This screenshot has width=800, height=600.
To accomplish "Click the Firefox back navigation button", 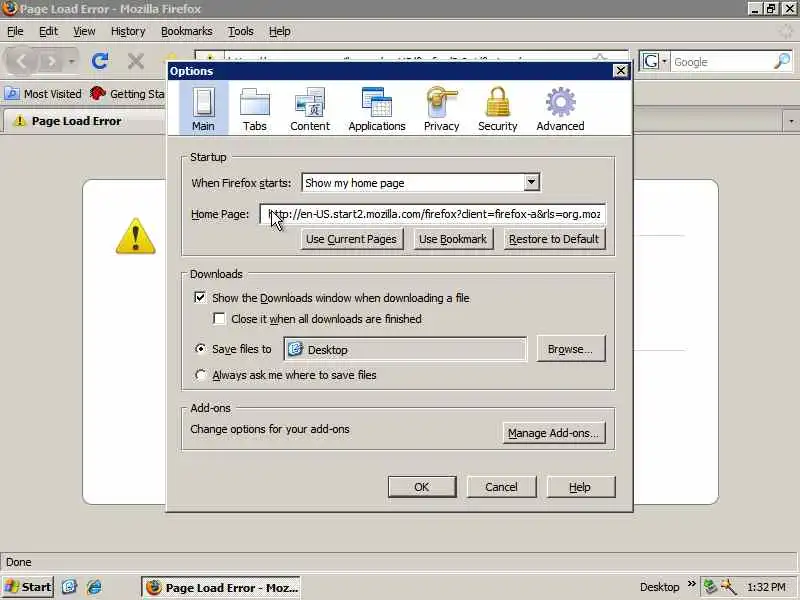I will click(21, 62).
